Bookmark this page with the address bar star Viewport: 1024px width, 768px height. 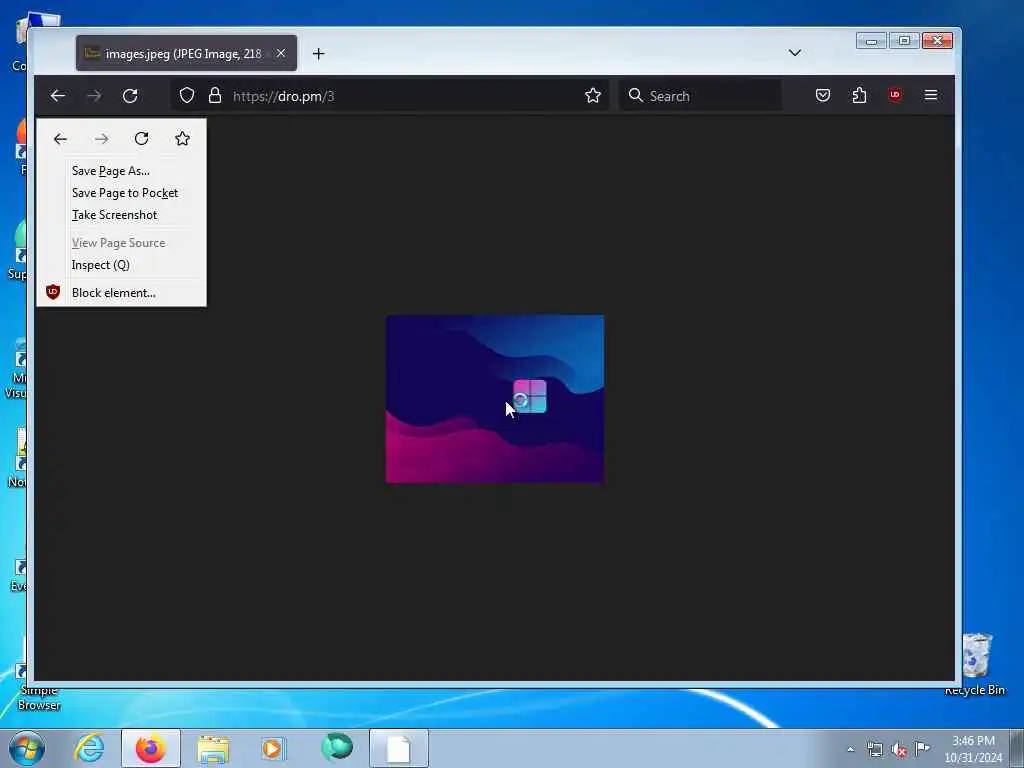pyautogui.click(x=593, y=96)
